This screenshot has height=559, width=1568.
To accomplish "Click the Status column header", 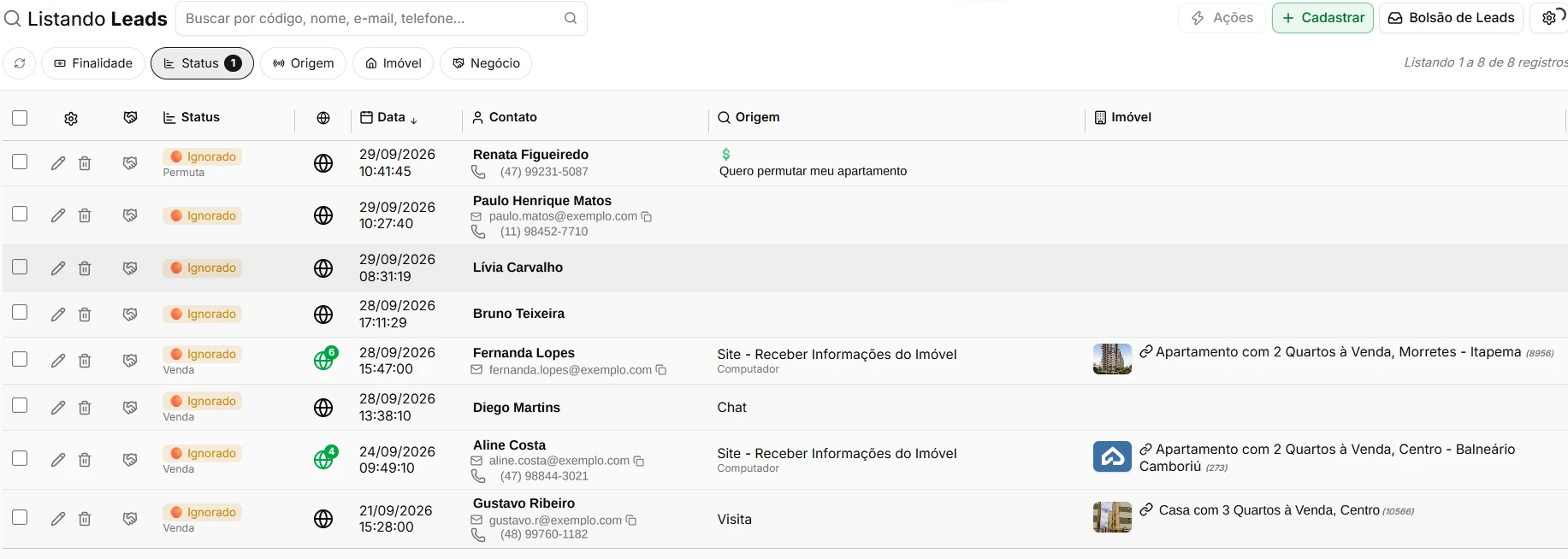I will [x=192, y=117].
